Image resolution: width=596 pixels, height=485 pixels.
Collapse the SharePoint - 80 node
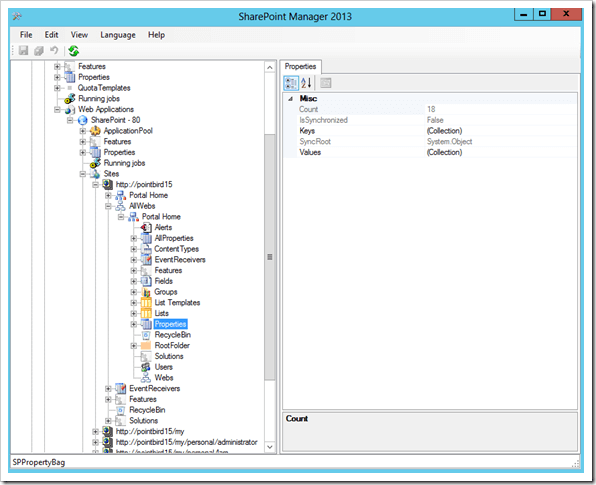tap(70, 120)
